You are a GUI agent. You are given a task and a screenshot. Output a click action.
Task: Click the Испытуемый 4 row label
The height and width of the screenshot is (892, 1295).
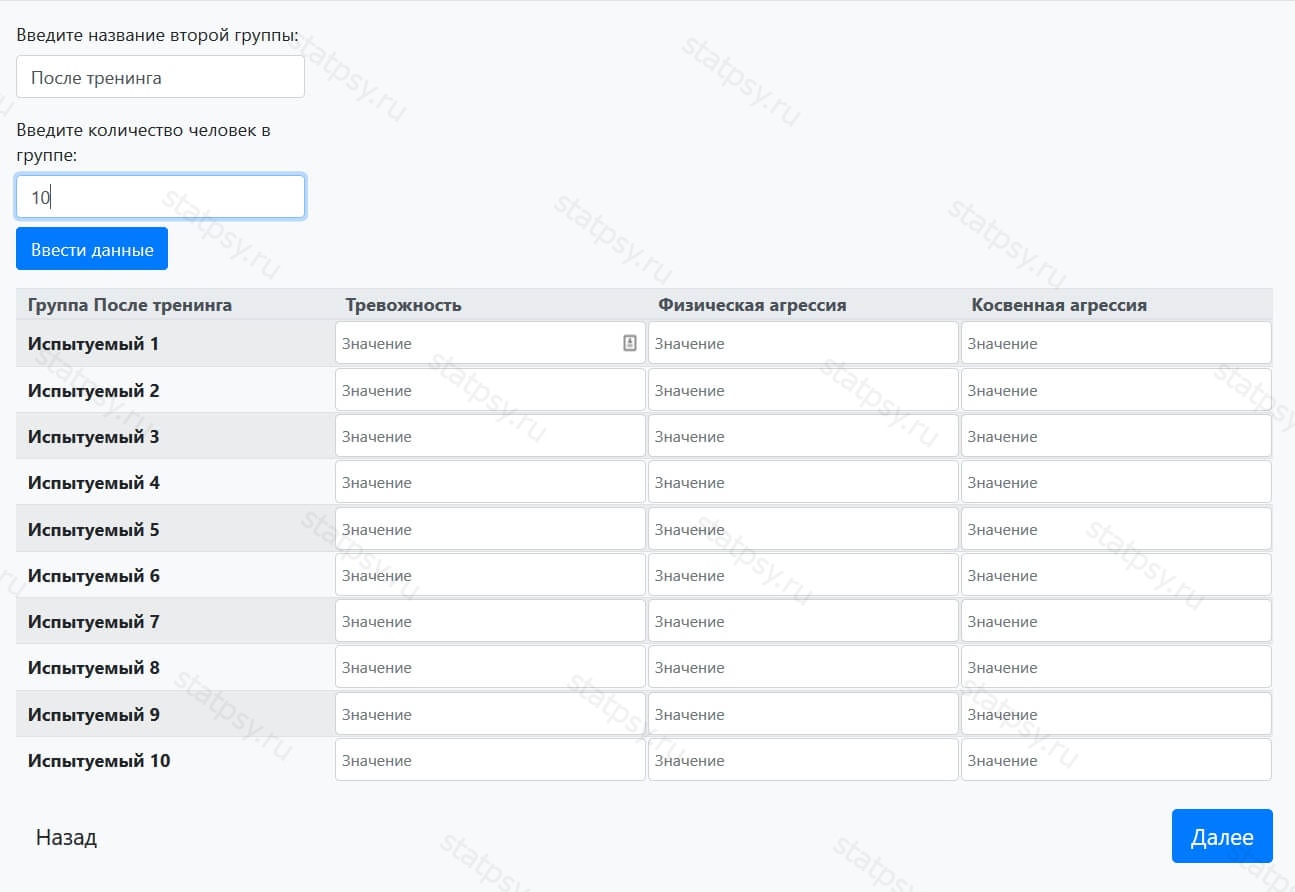93,482
